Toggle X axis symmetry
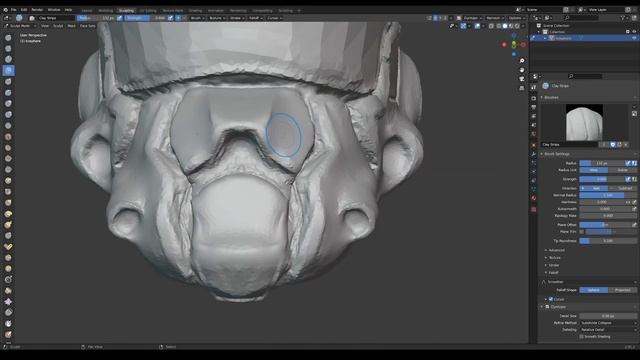Screen dimensions: 640x360 435,18
